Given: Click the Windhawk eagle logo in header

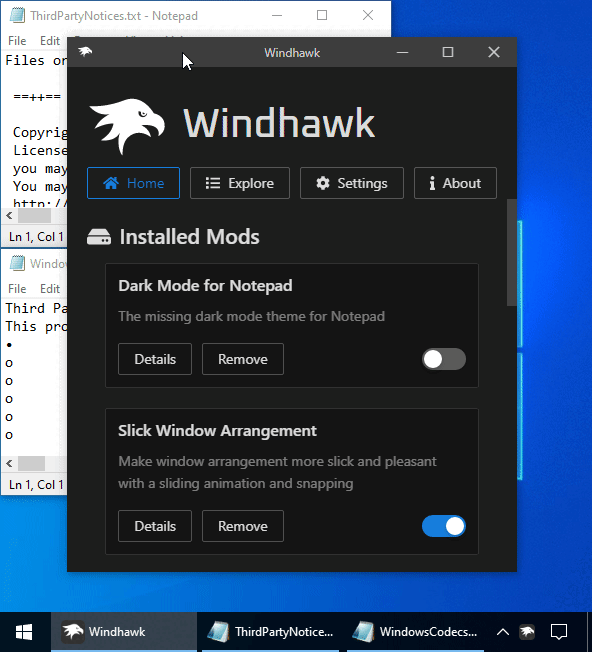Looking at the screenshot, I should (x=127, y=125).
